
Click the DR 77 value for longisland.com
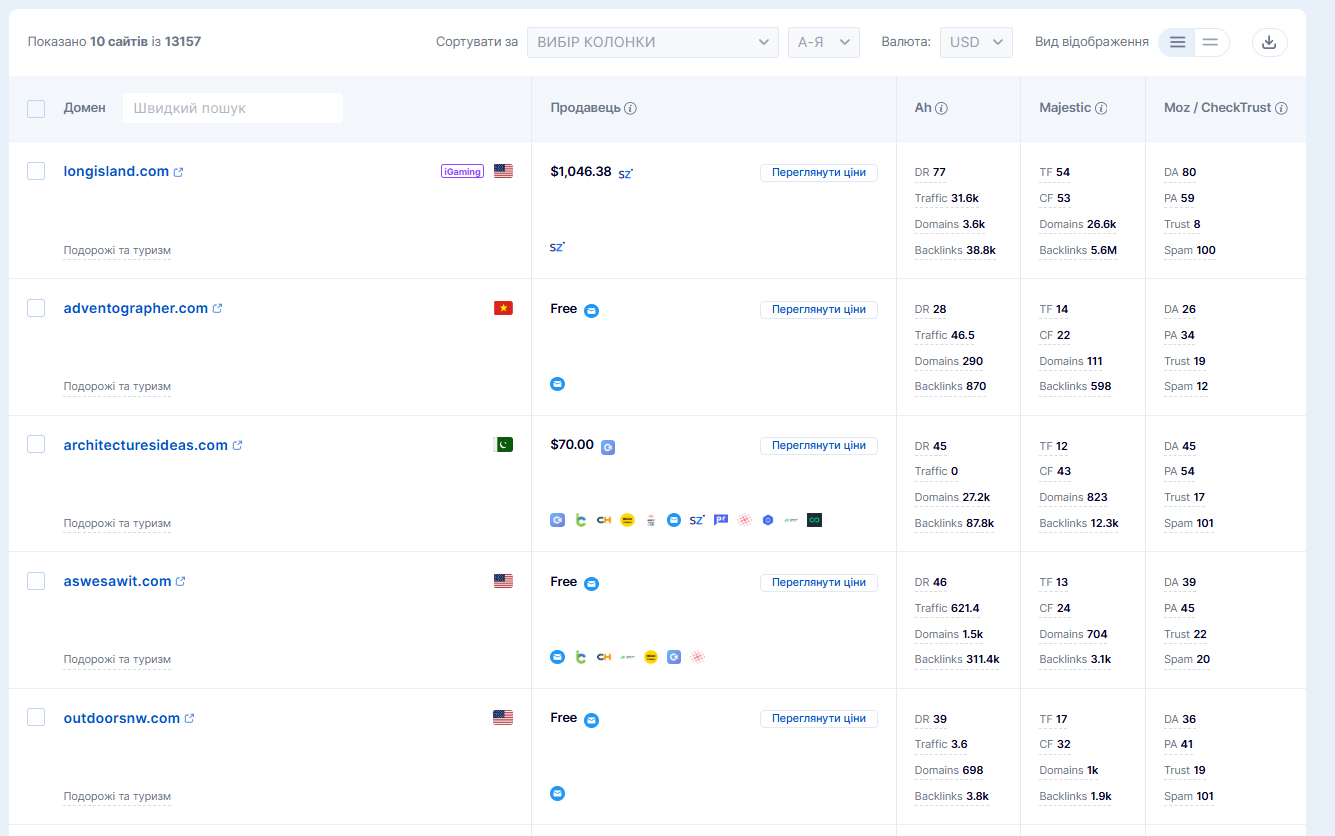coord(930,172)
